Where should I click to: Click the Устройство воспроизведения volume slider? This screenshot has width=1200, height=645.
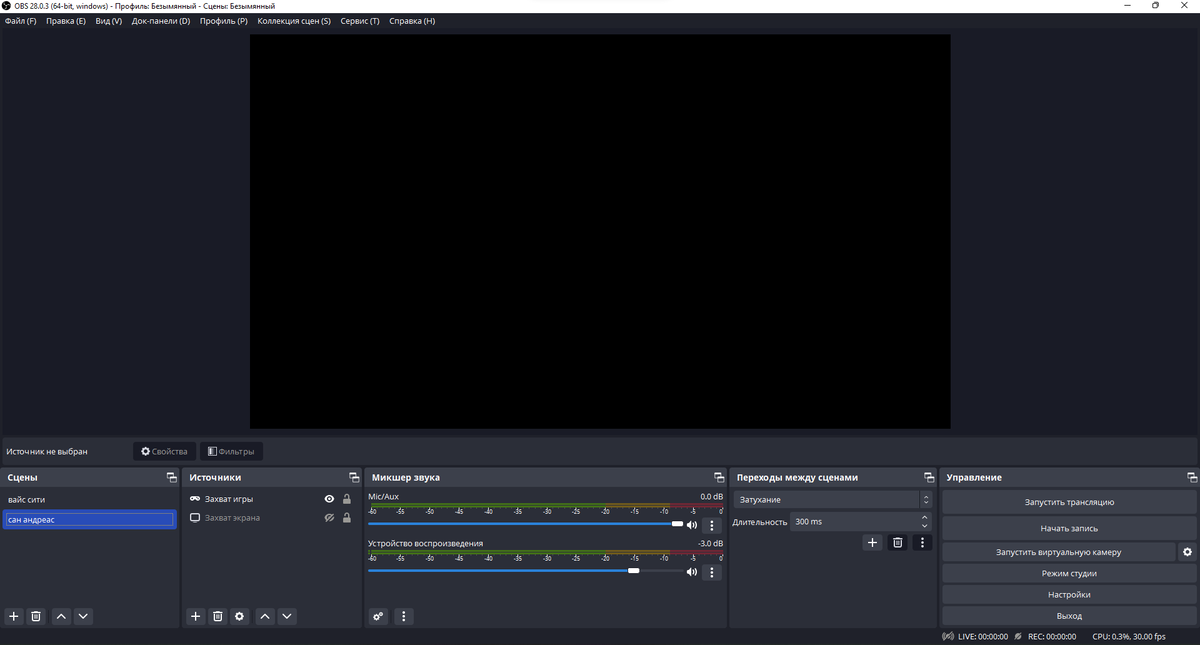pos(525,571)
